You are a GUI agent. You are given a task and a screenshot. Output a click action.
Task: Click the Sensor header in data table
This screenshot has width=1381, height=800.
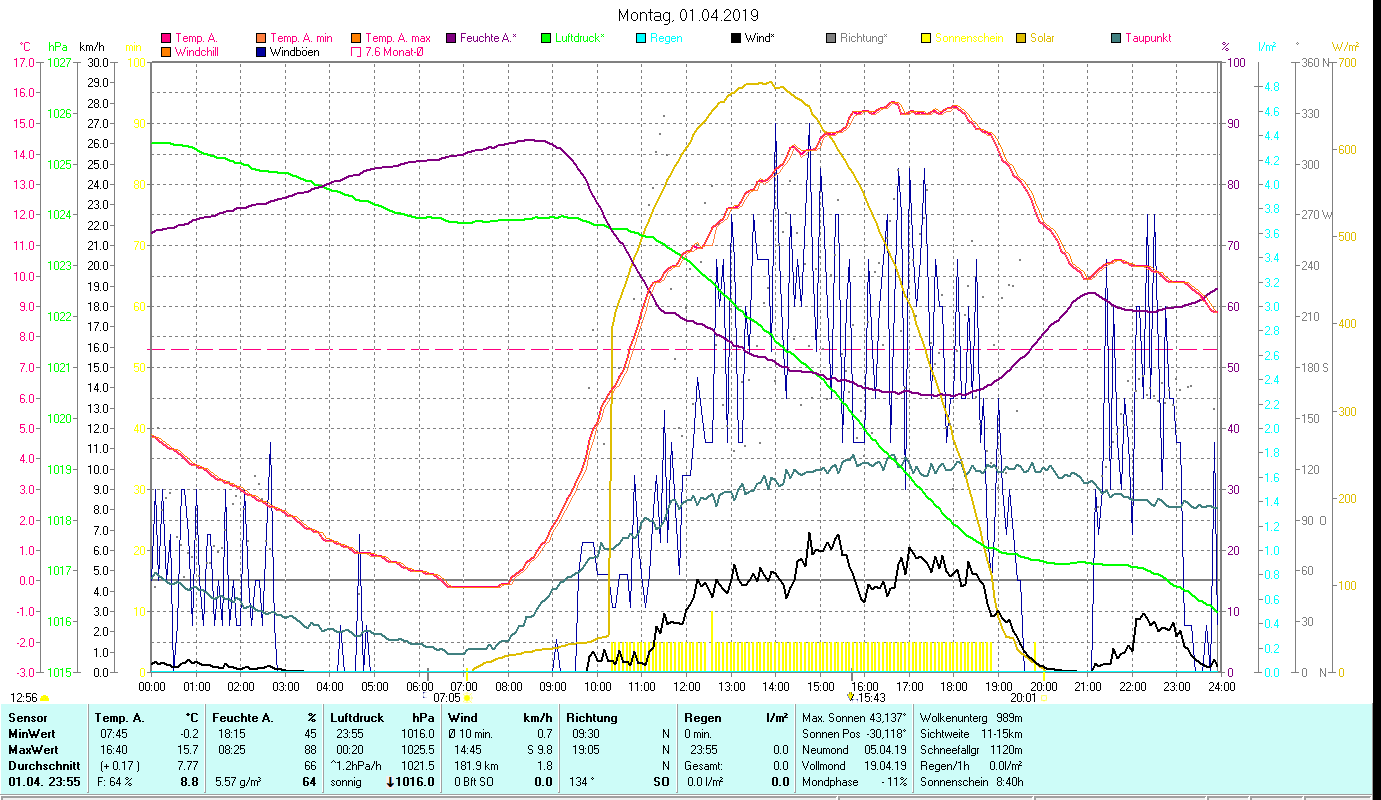coord(27,718)
